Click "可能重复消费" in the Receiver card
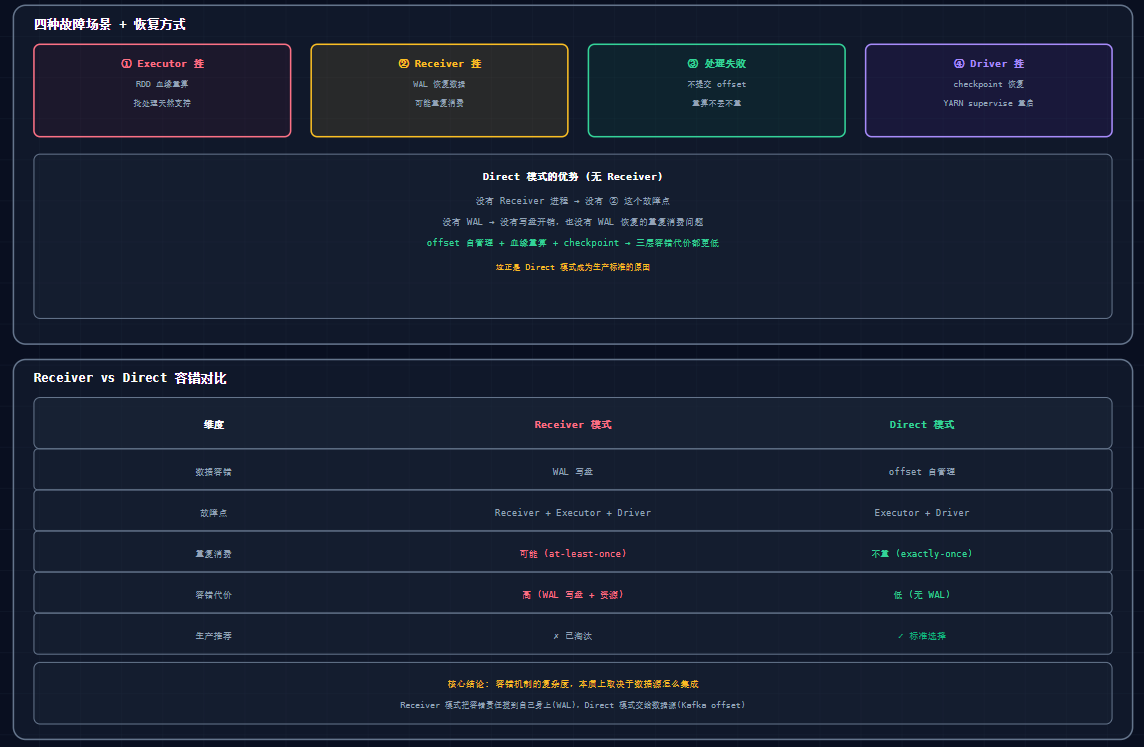 (x=439, y=103)
